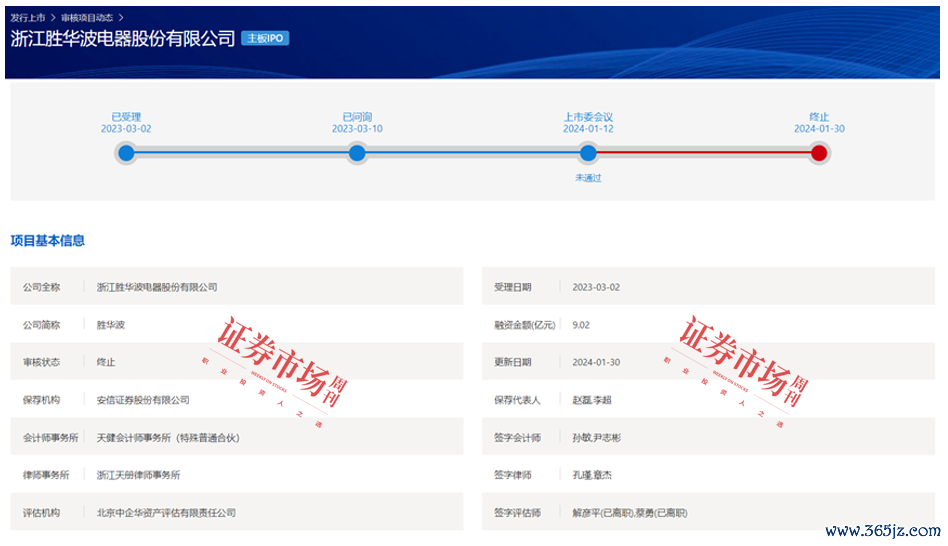Click the 签字评估师 field label

click(x=518, y=513)
